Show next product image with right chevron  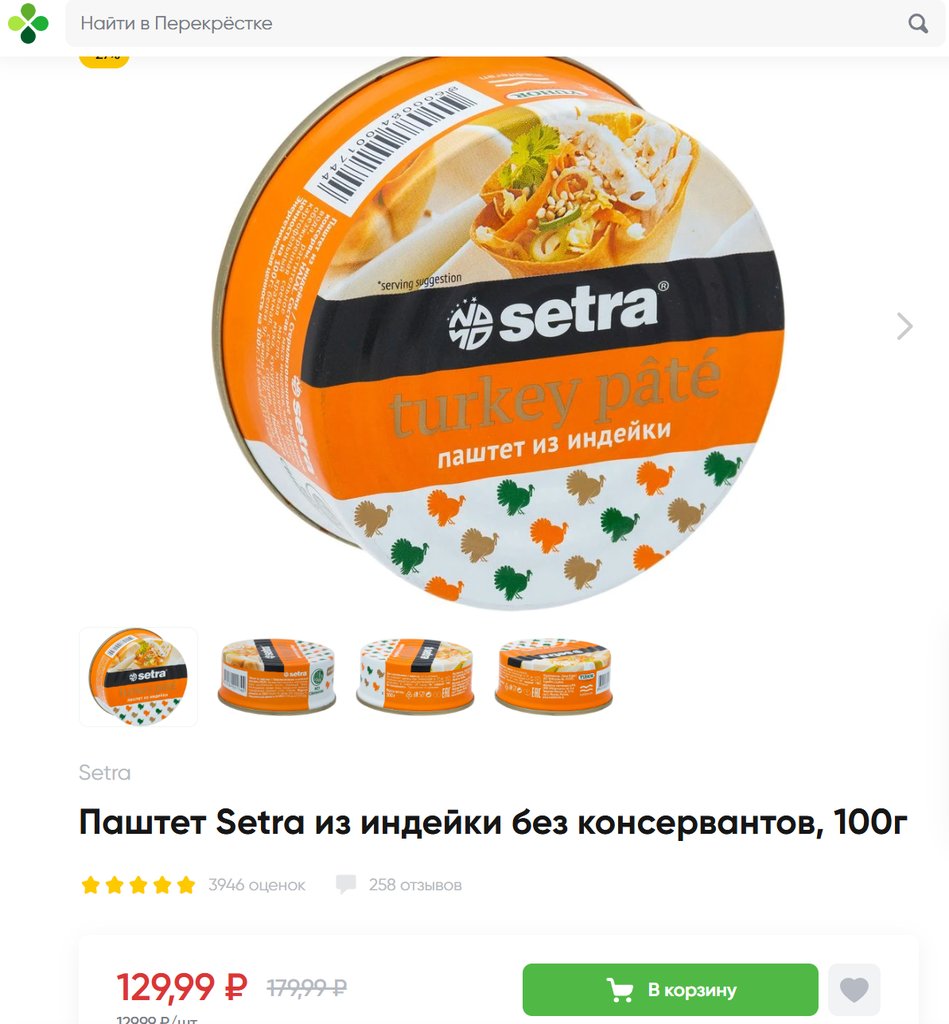tap(905, 326)
